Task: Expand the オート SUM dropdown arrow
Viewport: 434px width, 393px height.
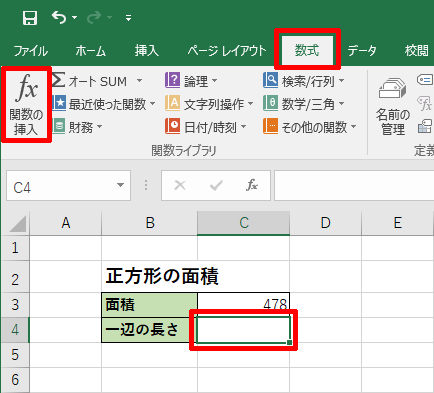Action: point(139,81)
